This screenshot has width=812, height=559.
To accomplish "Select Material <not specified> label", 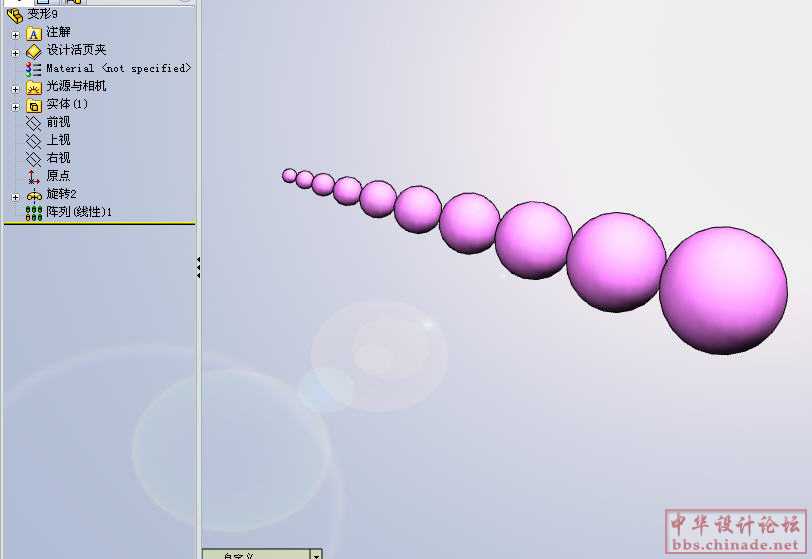I will click(x=119, y=68).
